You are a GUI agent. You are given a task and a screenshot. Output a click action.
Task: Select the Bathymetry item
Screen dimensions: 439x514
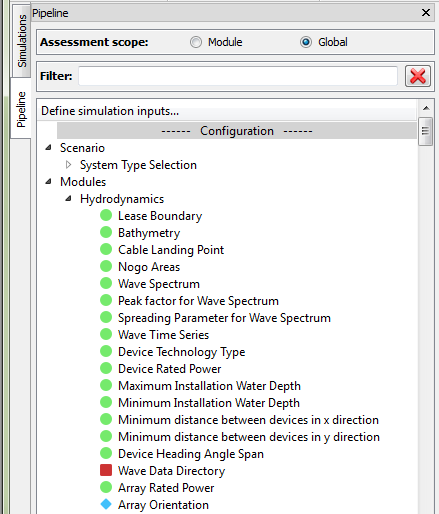[x=149, y=233]
